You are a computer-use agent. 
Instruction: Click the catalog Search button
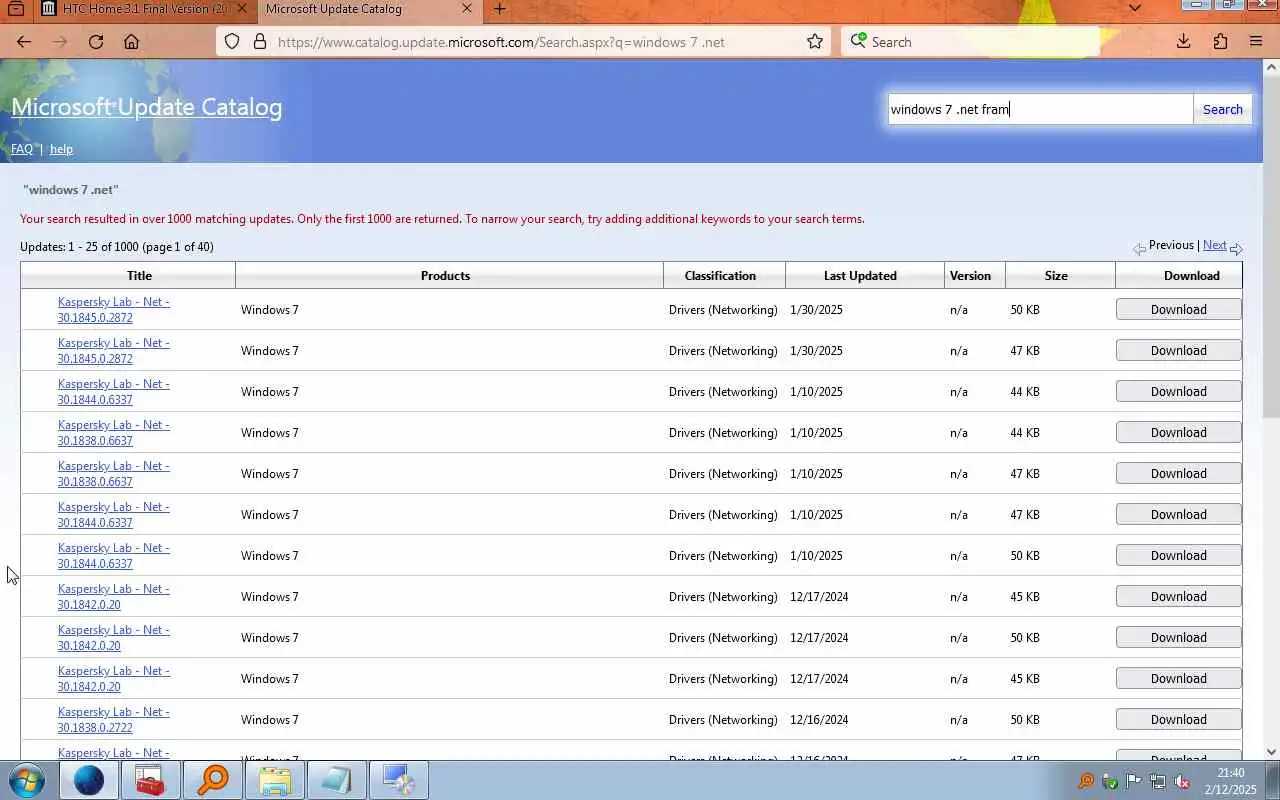(x=1222, y=109)
